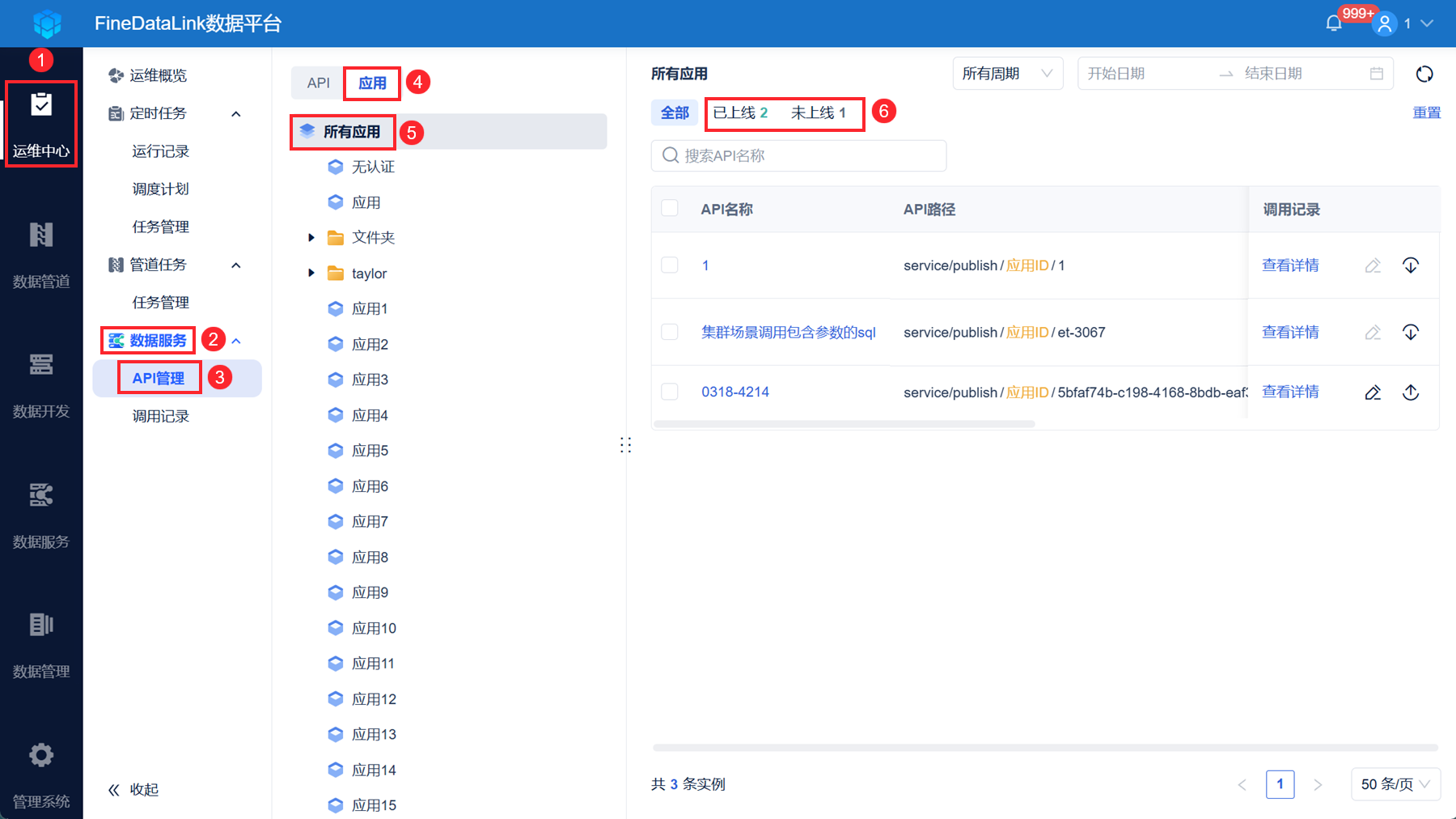Collapse the 管道任务 menu group
The height and width of the screenshot is (819, 1456).
236,265
